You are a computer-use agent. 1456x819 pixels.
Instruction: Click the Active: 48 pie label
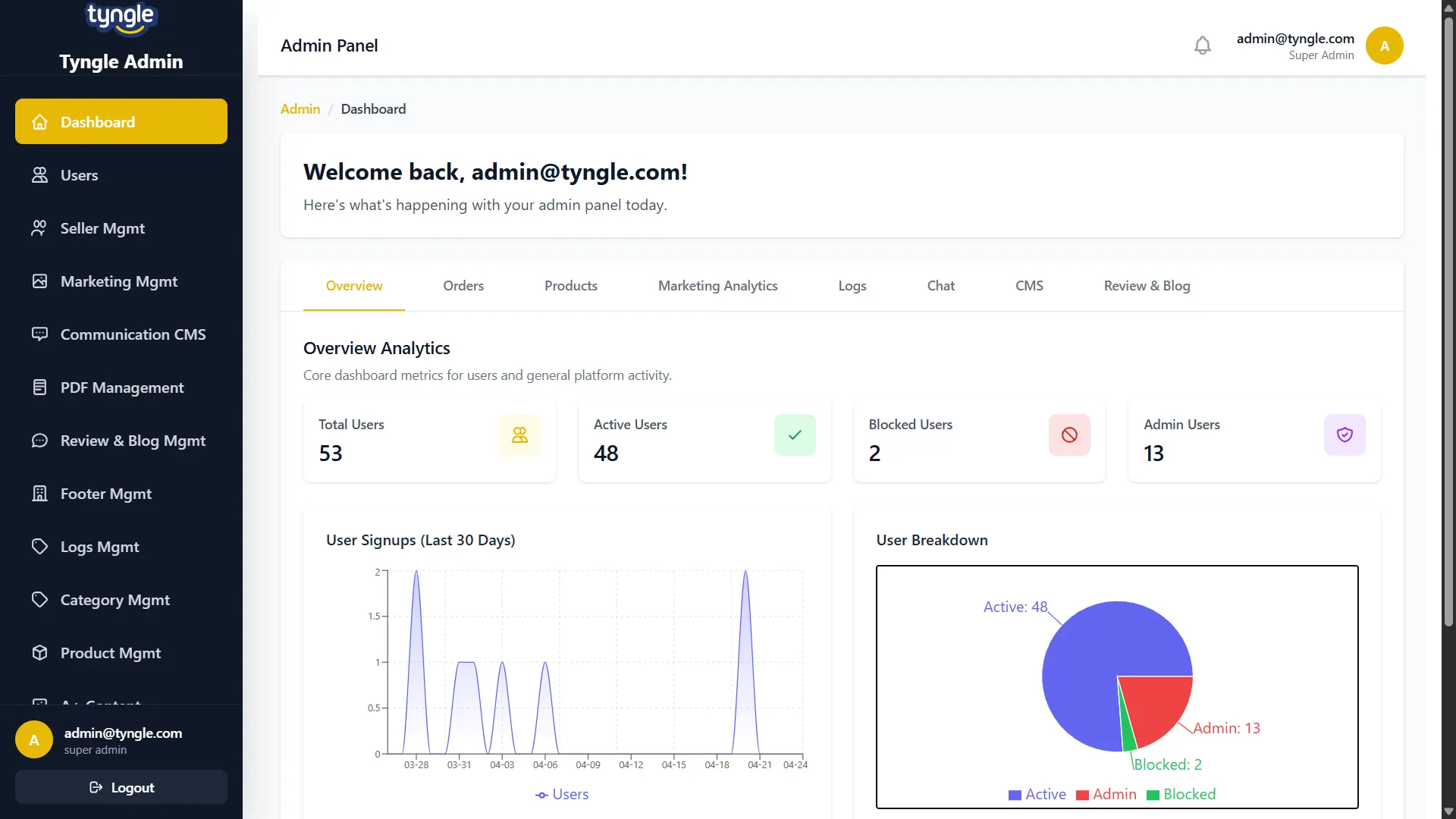tap(1015, 607)
